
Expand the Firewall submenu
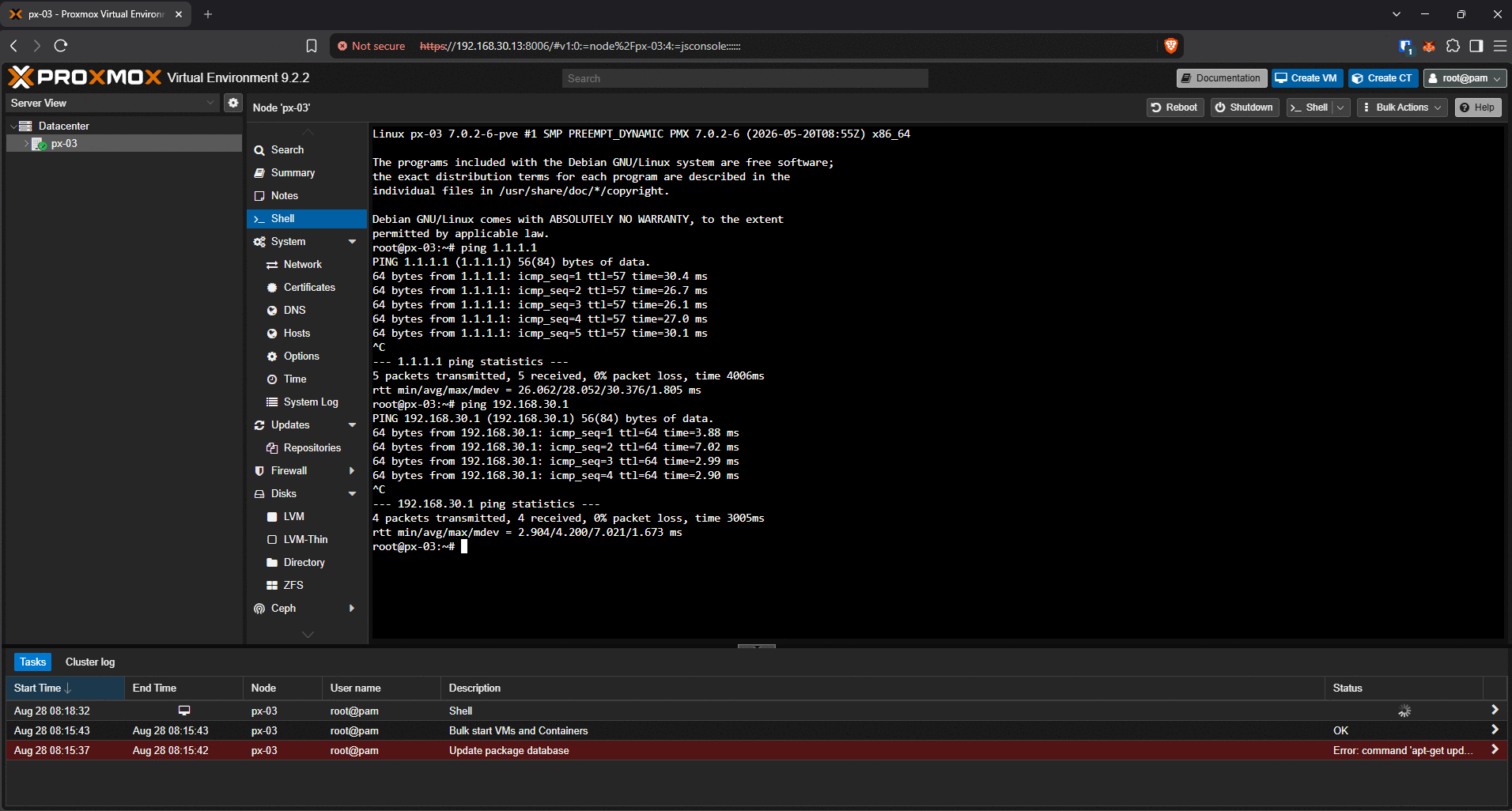coord(352,471)
